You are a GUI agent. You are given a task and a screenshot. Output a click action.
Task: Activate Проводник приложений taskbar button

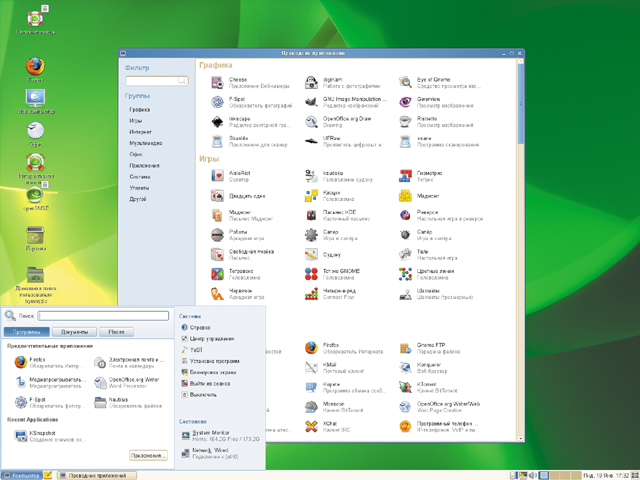96,476
